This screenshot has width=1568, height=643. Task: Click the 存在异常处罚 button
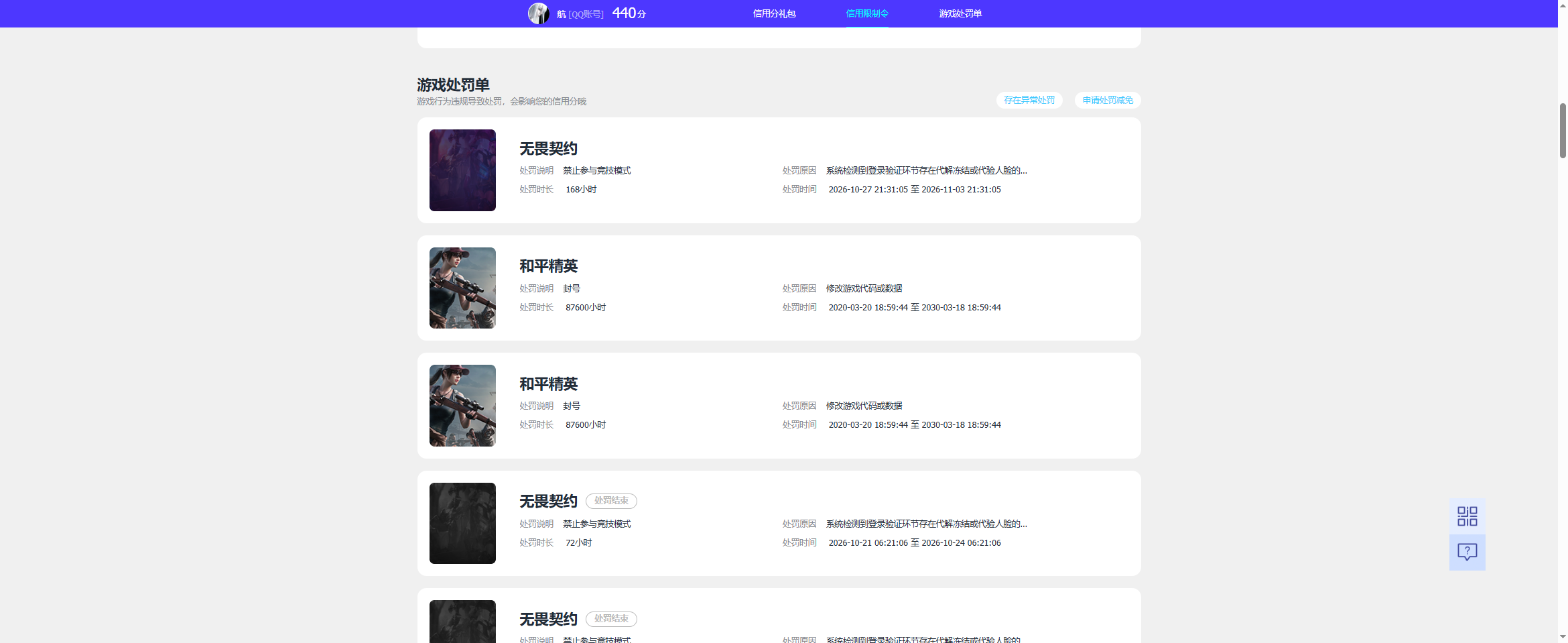[x=1029, y=100]
